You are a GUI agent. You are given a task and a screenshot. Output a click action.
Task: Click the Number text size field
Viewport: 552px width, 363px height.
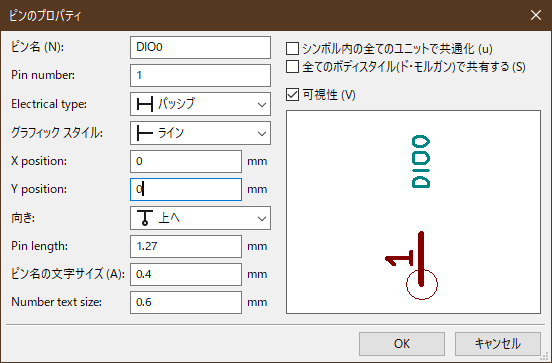tap(186, 302)
